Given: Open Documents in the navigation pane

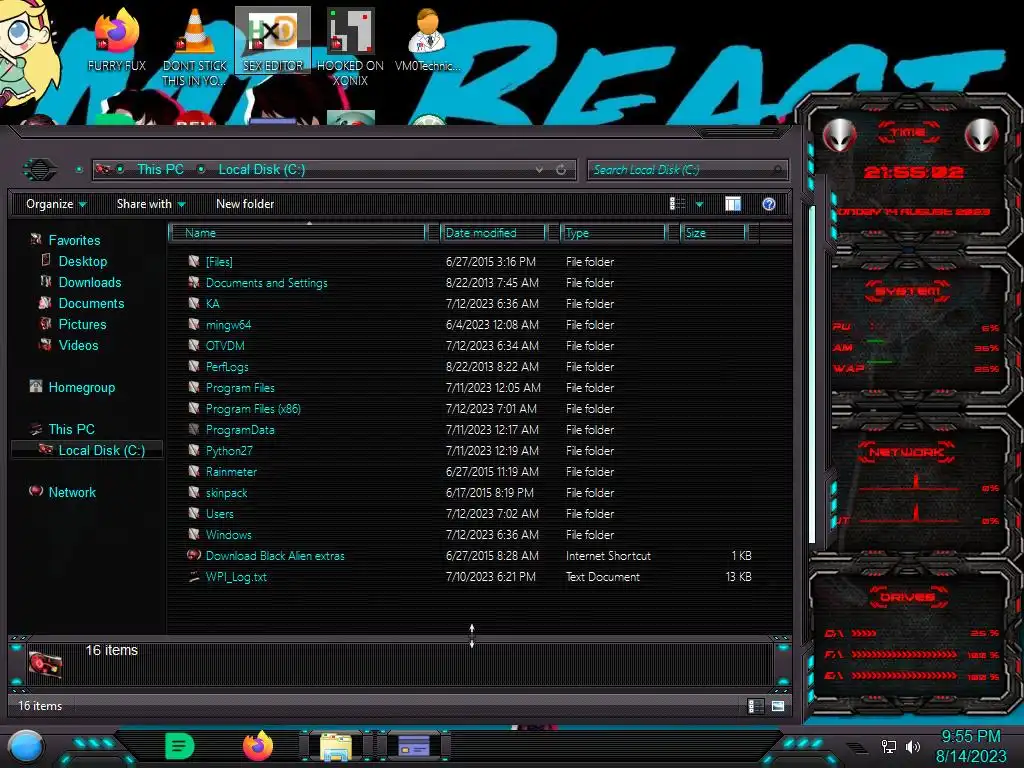Looking at the screenshot, I should (x=91, y=303).
